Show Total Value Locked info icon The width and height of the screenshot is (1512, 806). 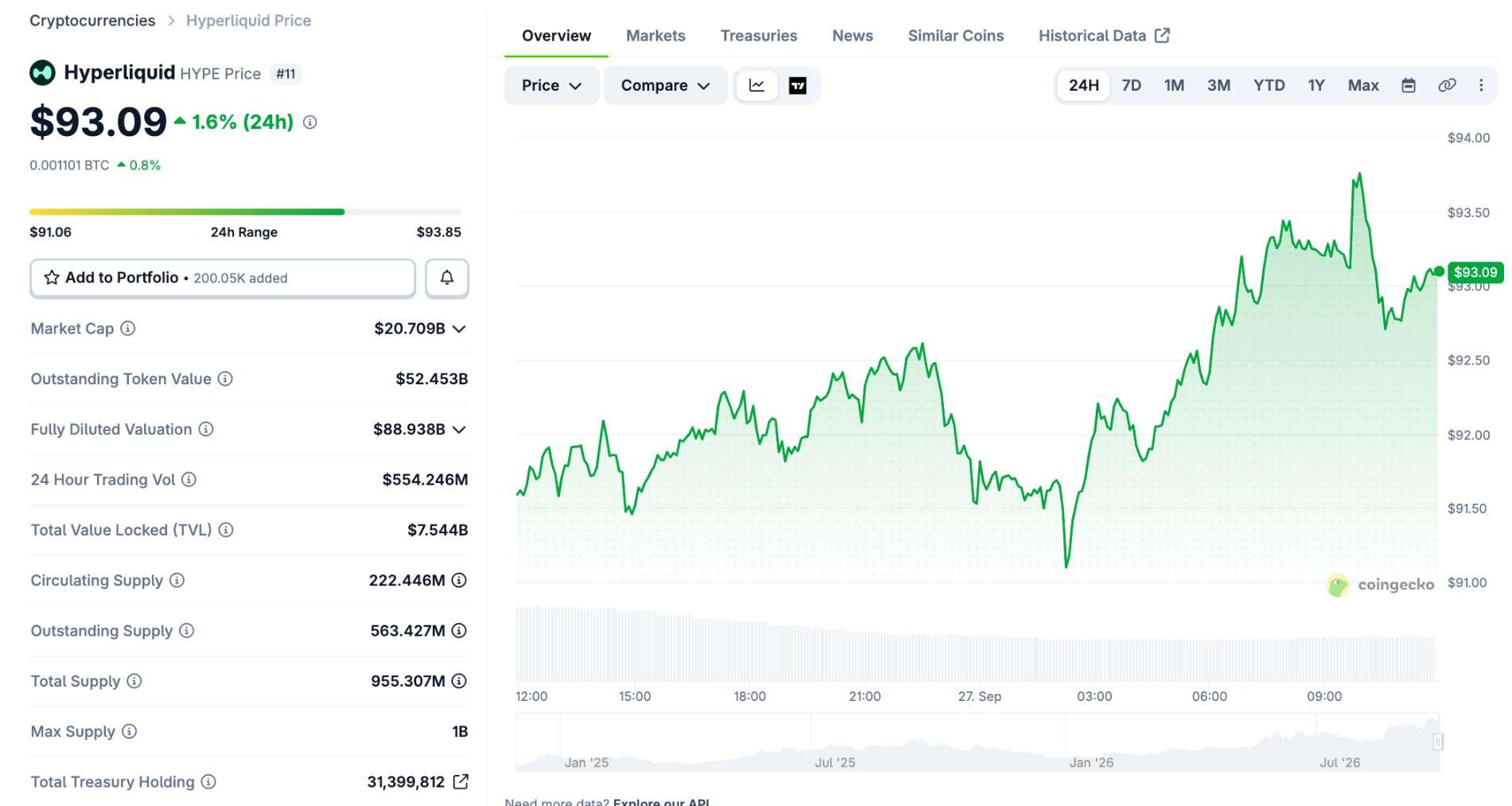(226, 530)
